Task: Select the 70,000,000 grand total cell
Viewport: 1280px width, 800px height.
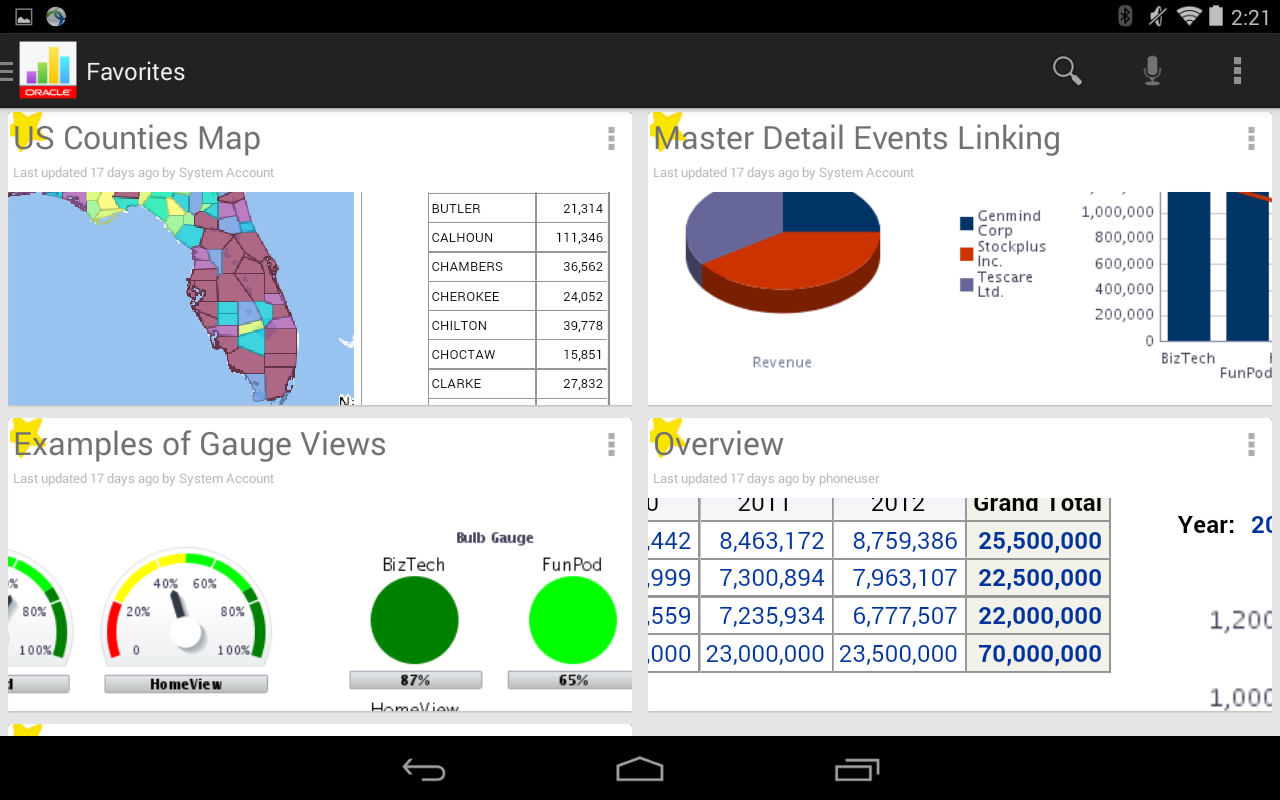Action: coord(1039,654)
